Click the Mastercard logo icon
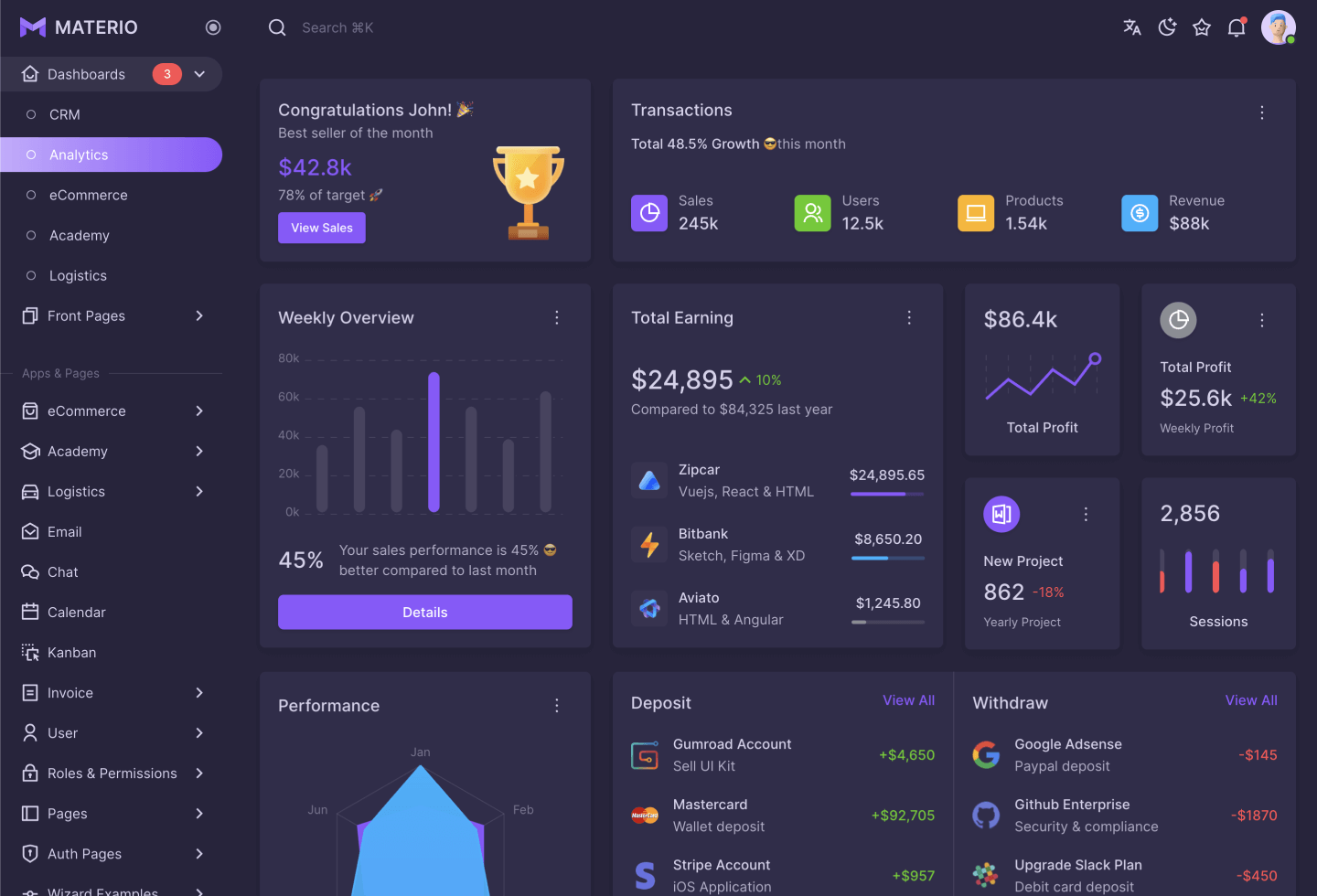Viewport: 1317px width, 896px height. [645, 816]
